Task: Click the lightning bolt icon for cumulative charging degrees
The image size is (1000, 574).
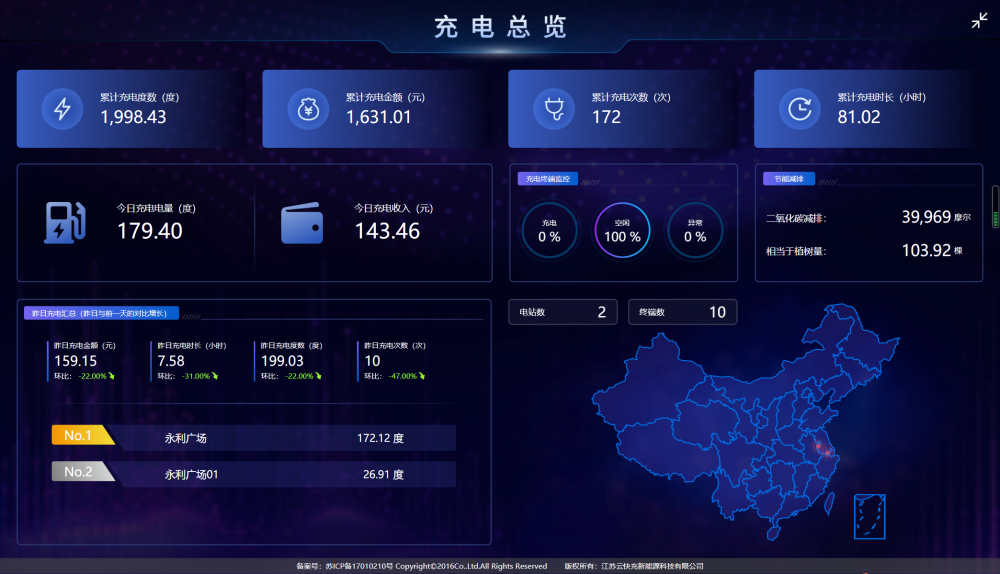Action: (62, 109)
